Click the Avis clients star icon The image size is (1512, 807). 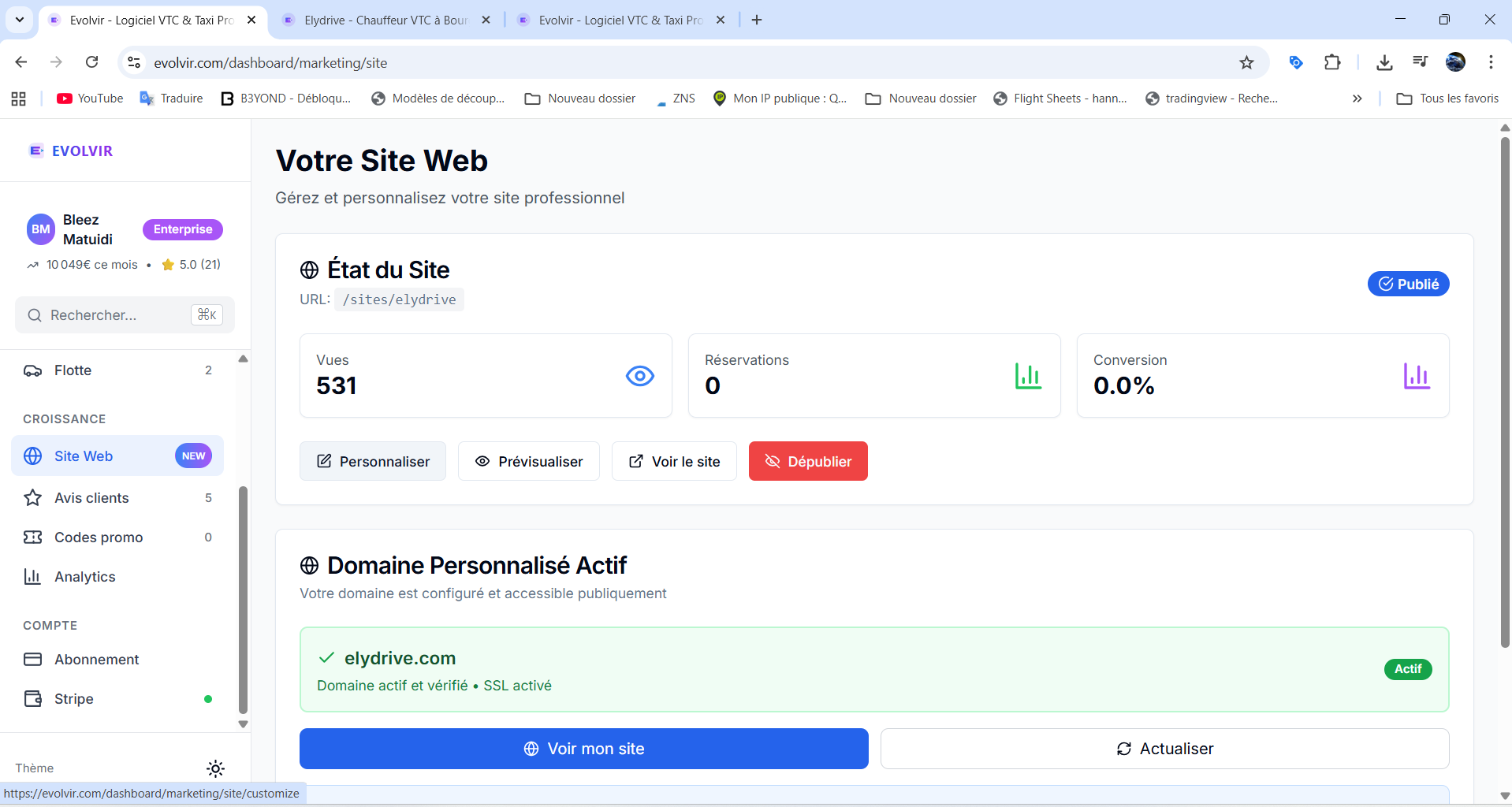coord(32,498)
